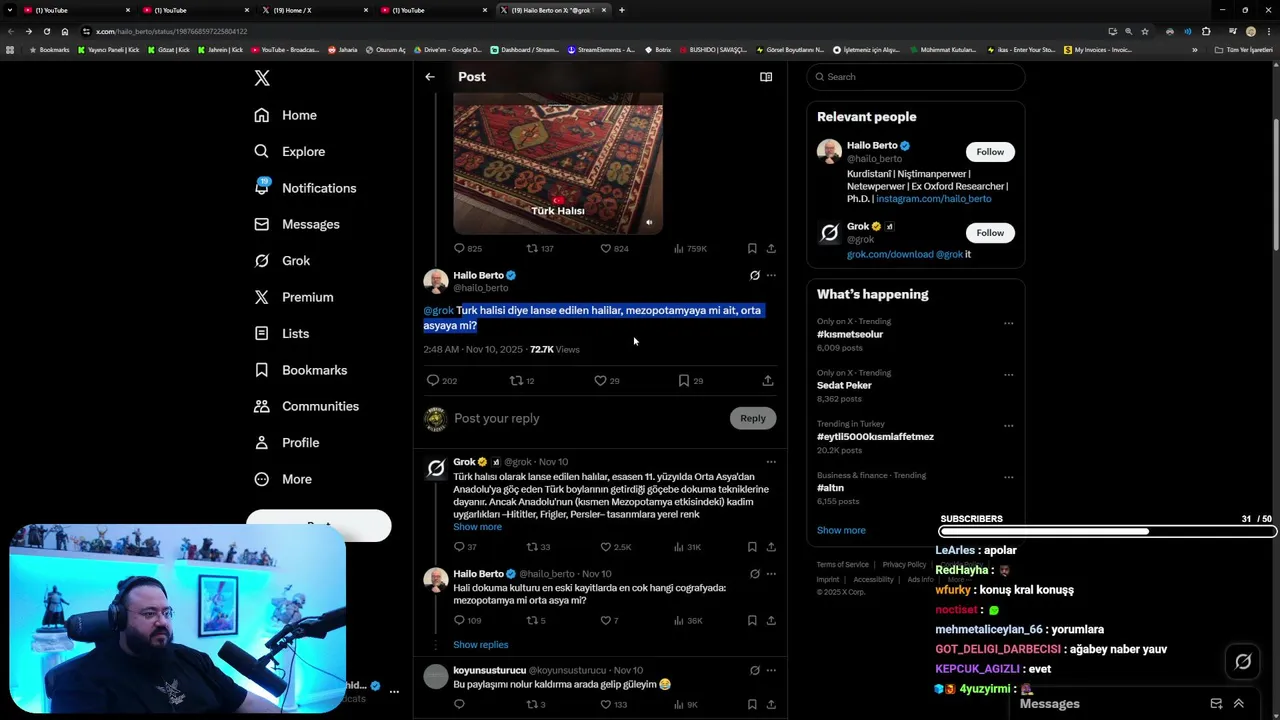Share the Grok reply
This screenshot has width=1280, height=720.
[x=771, y=547]
